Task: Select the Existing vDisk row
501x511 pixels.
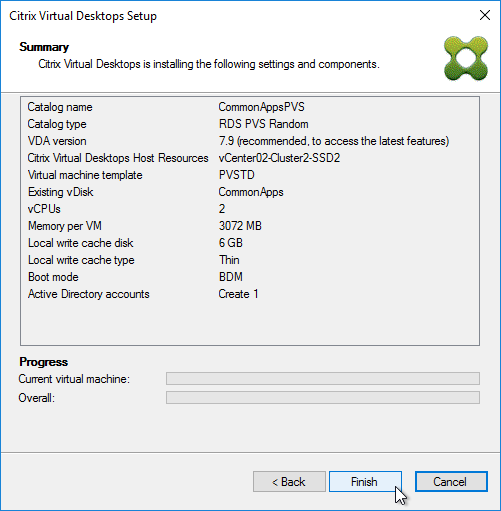Action: [x=250, y=192]
